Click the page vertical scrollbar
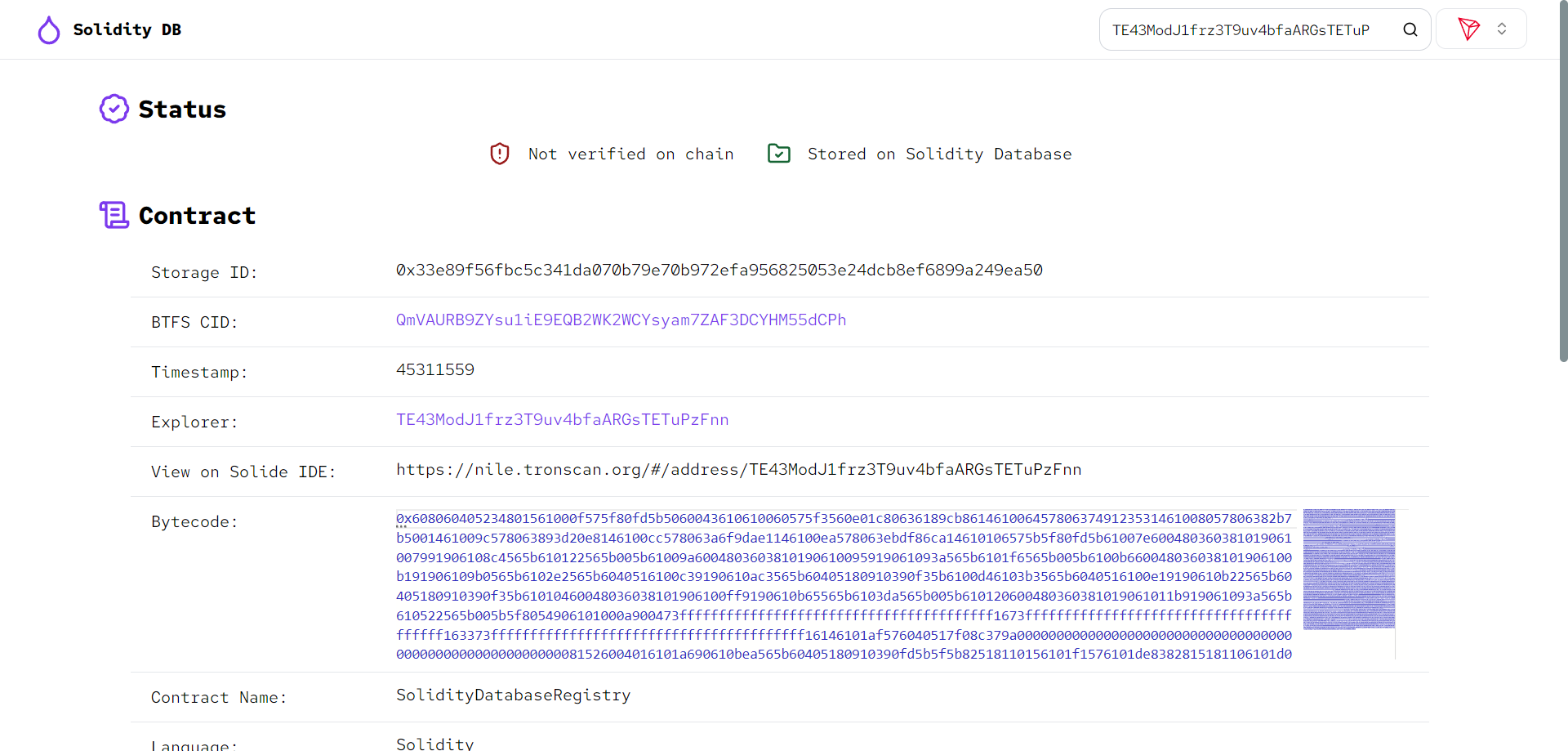Screen dimensions: 1568x751 [x=1563, y=181]
